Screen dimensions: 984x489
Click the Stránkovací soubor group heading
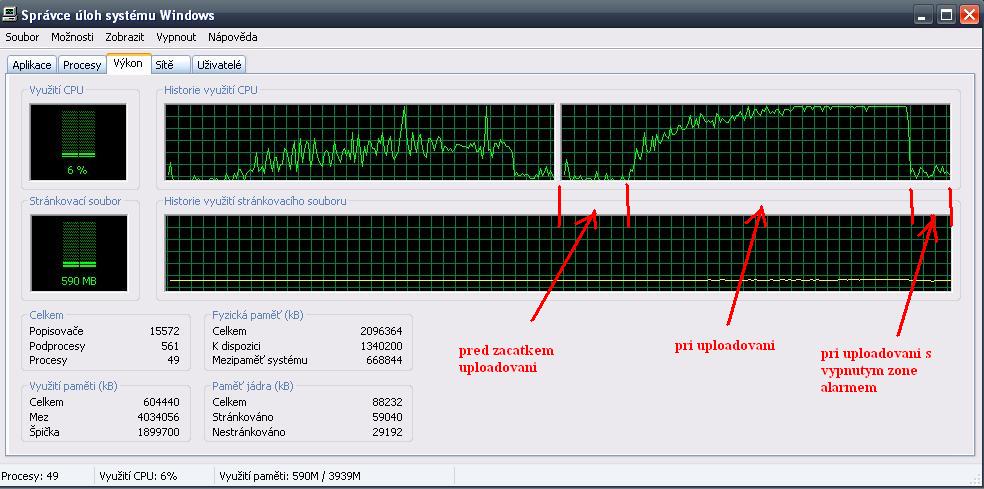75,202
